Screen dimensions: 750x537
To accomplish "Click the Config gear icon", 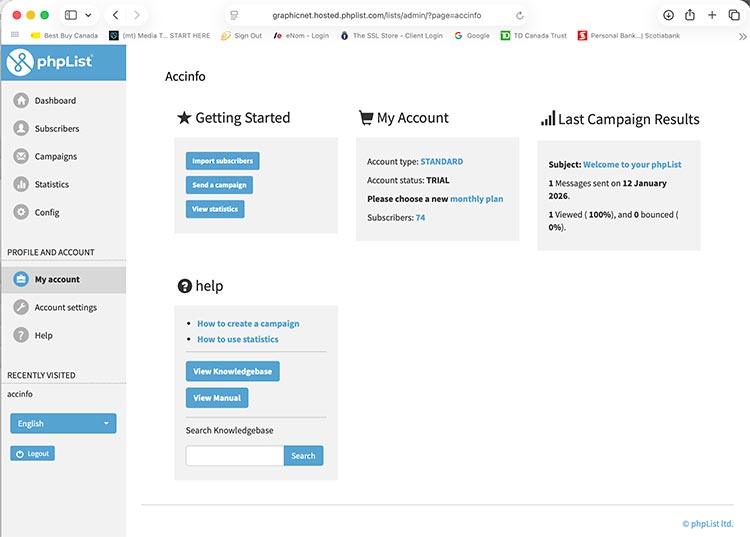I will (x=21, y=213).
